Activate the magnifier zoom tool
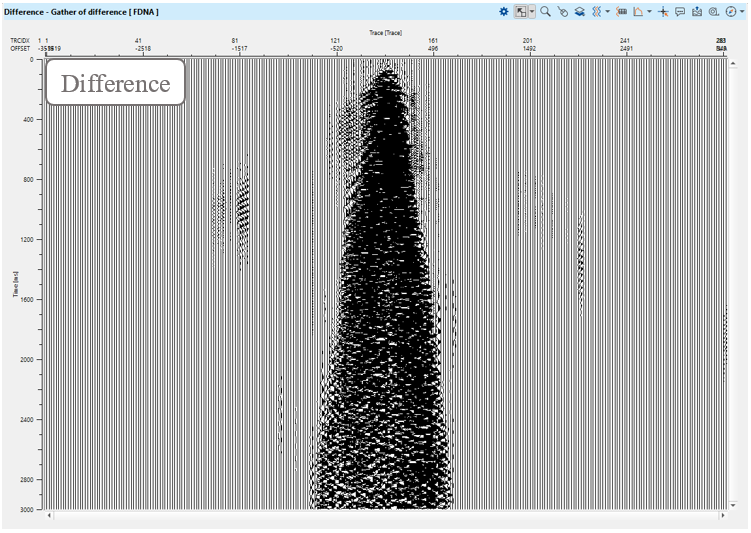 click(x=546, y=11)
